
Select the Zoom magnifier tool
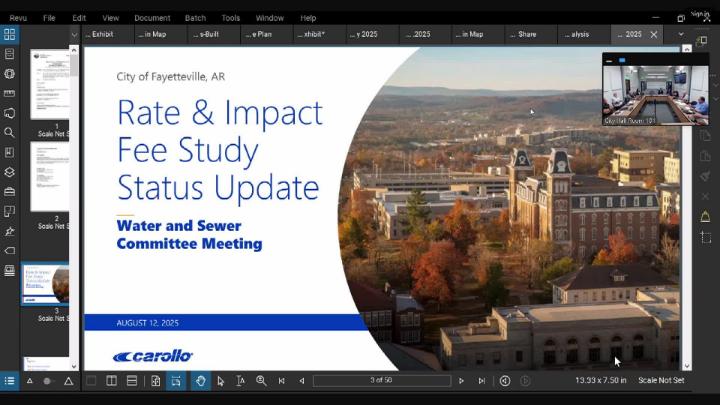[261, 381]
